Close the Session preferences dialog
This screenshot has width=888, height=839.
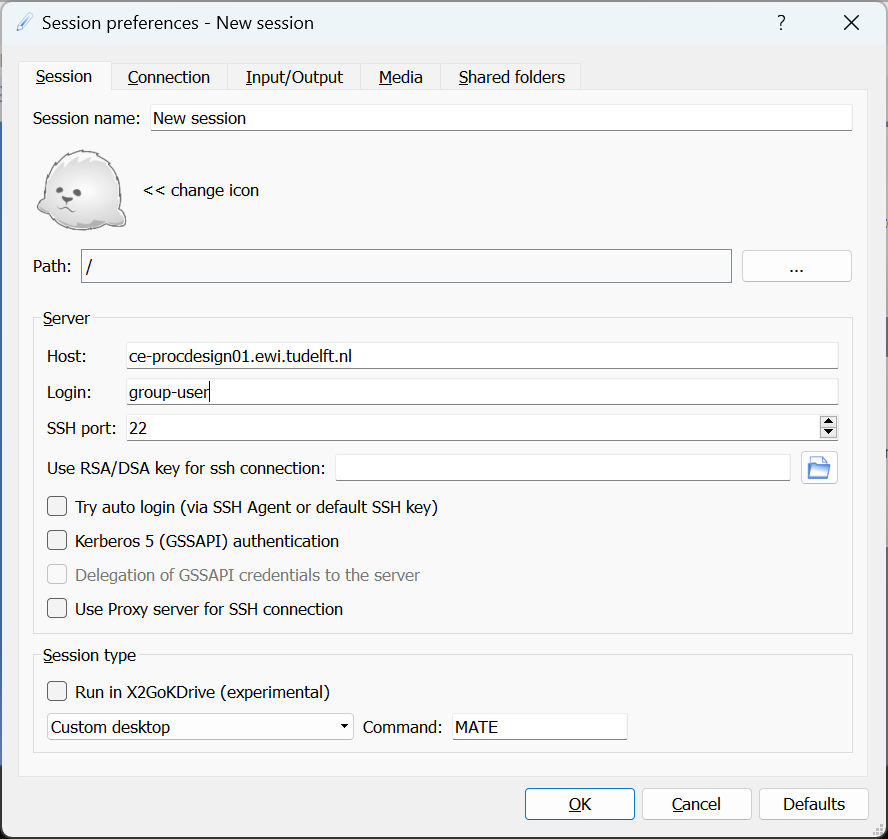(x=851, y=23)
